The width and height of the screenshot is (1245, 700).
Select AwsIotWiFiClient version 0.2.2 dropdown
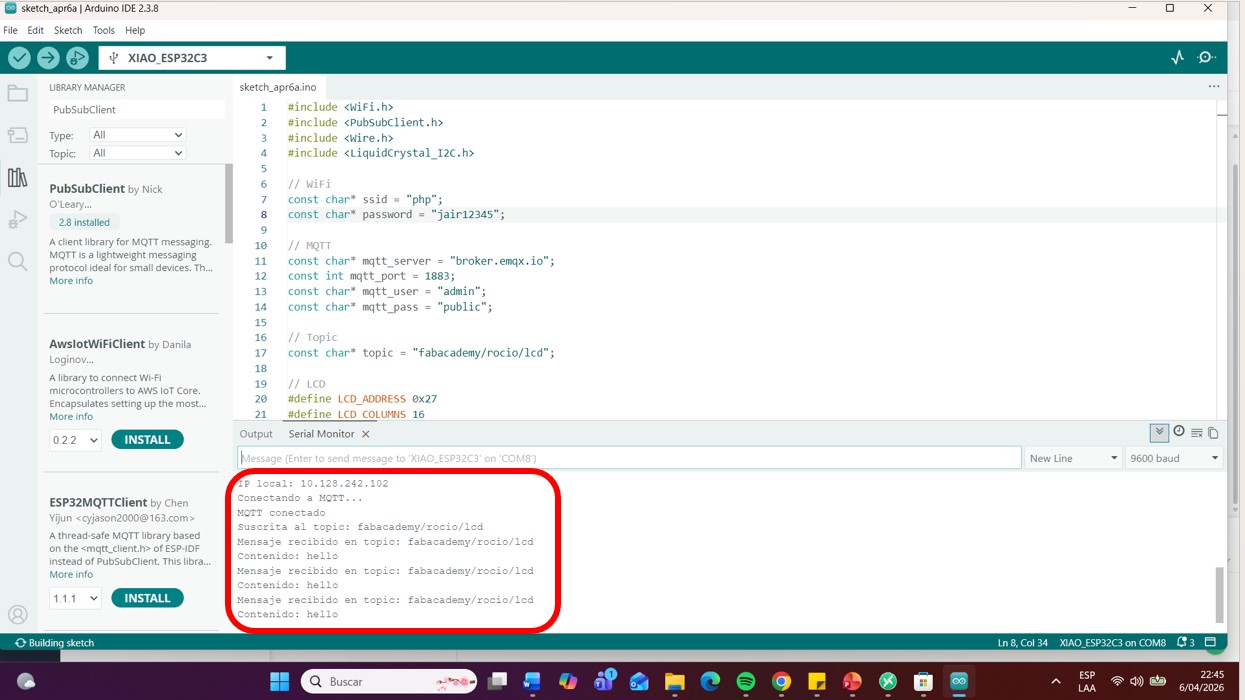[75, 440]
